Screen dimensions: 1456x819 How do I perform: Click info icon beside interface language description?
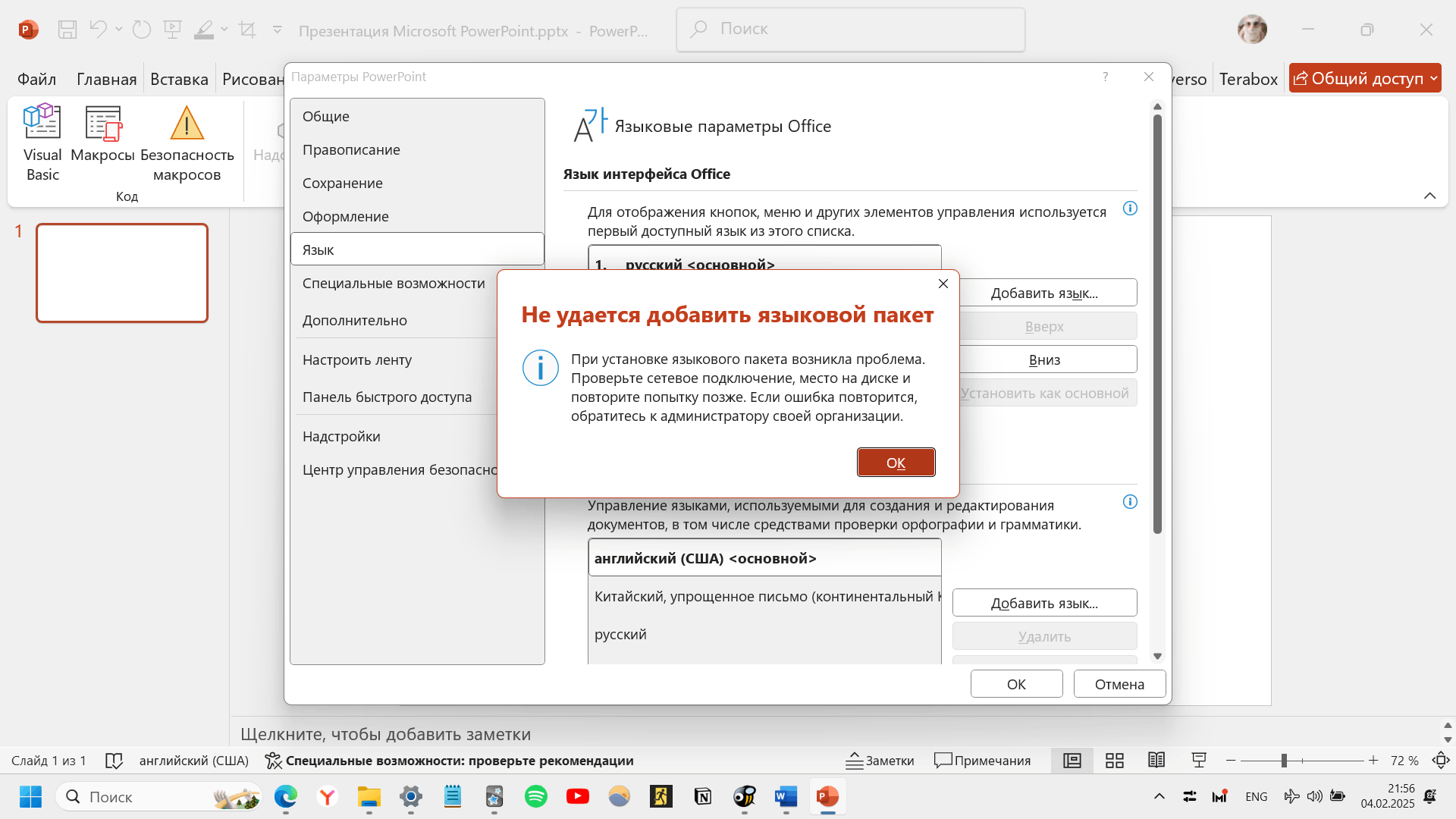[1130, 209]
